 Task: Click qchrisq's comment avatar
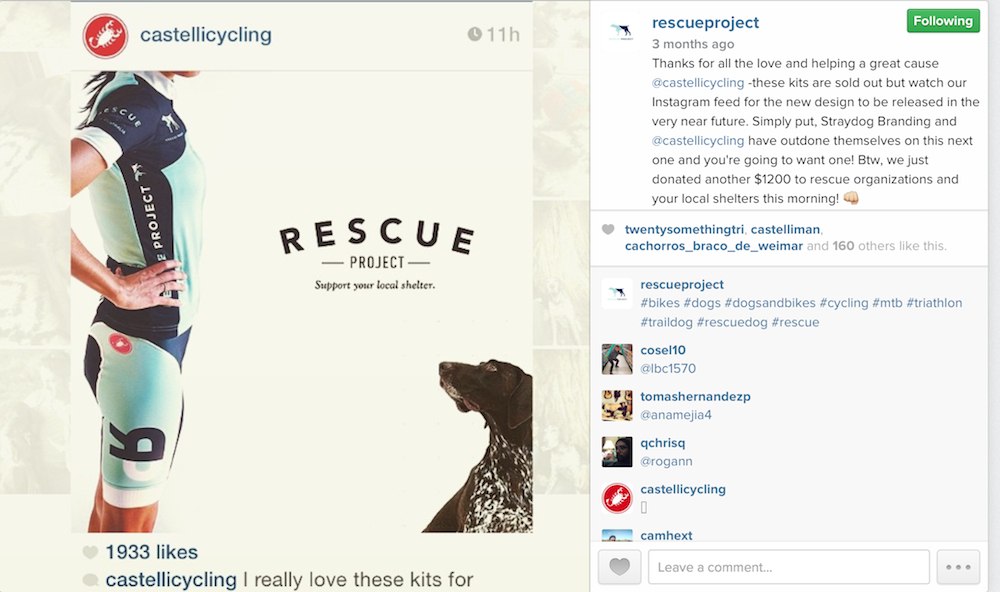pos(617,451)
